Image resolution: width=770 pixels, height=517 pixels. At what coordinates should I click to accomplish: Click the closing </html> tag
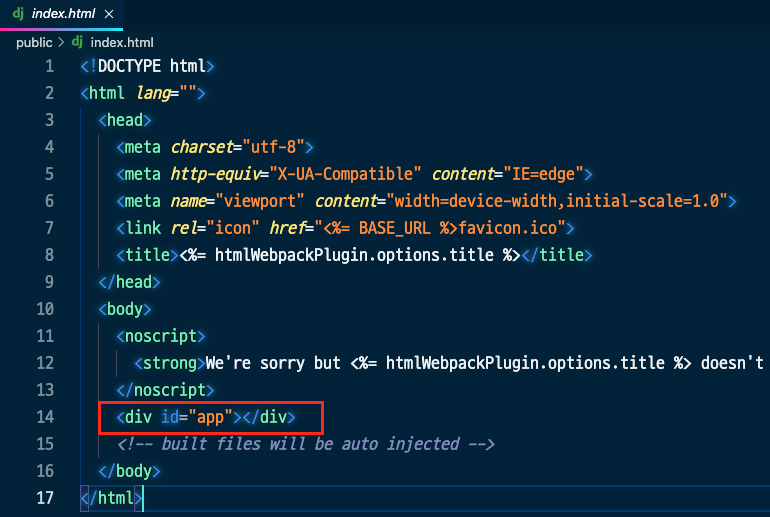click(x=111, y=498)
